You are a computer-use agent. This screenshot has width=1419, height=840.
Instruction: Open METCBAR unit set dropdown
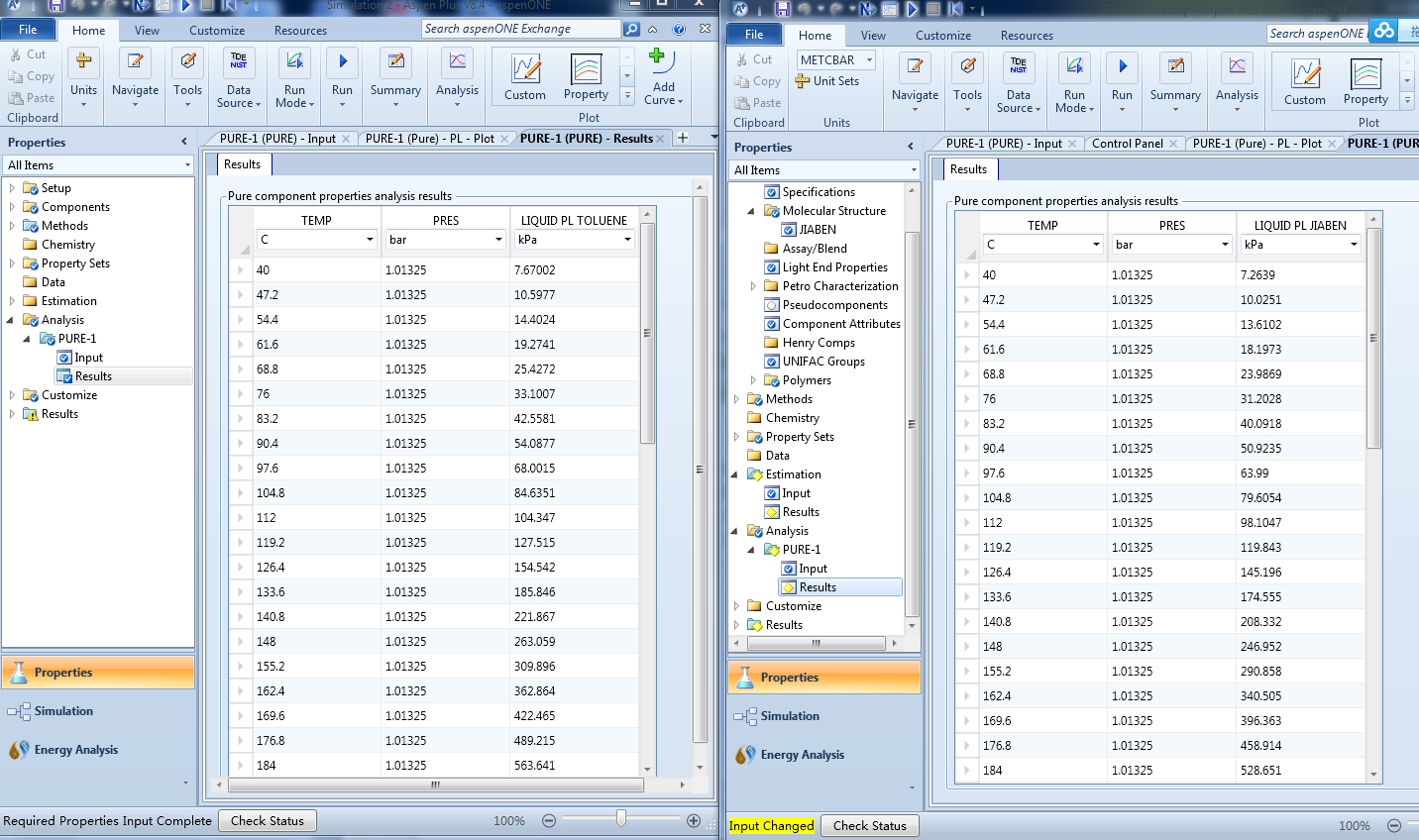869,59
